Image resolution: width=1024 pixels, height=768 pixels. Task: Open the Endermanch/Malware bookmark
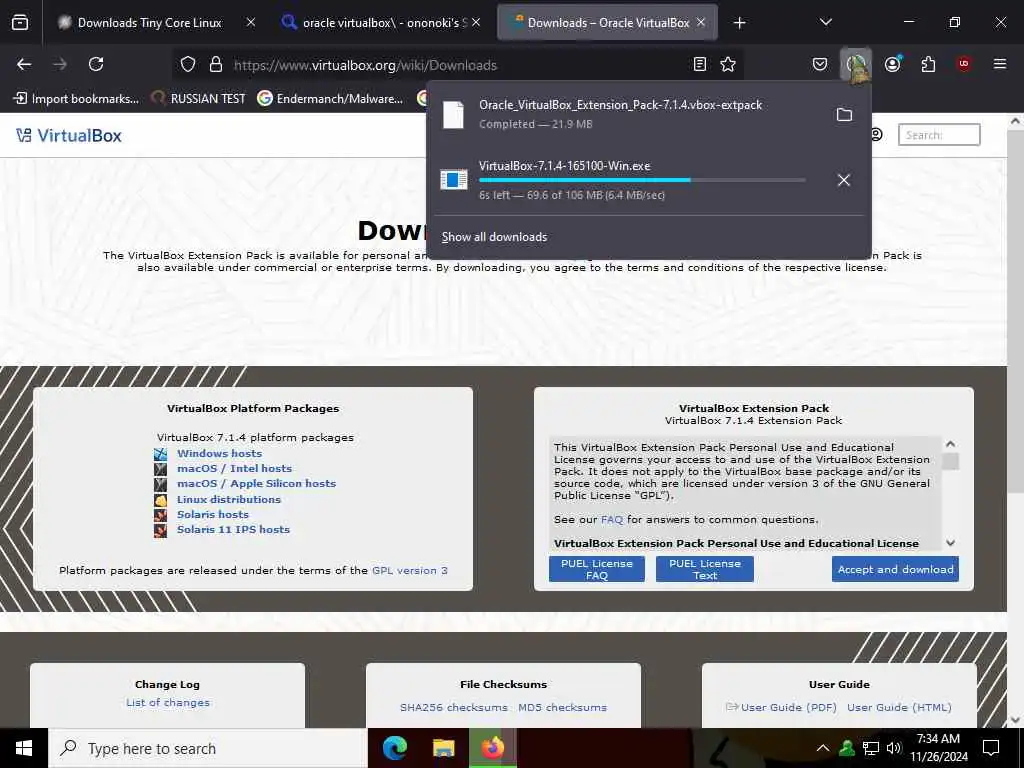point(330,99)
